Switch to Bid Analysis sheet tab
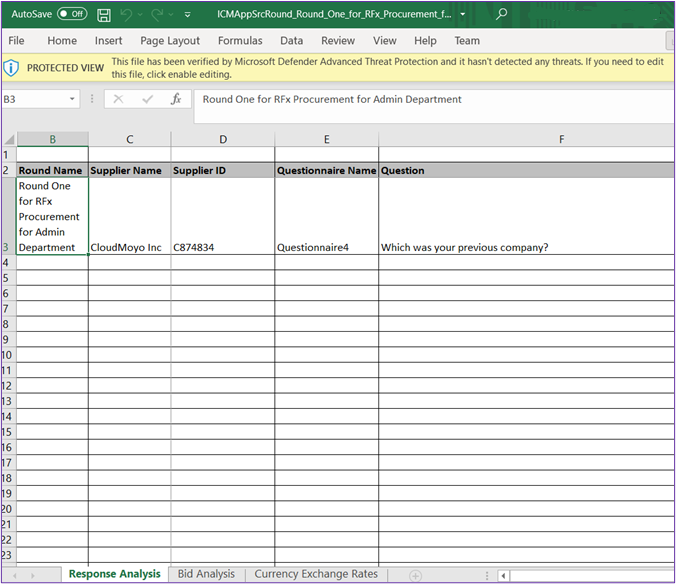 click(x=206, y=574)
